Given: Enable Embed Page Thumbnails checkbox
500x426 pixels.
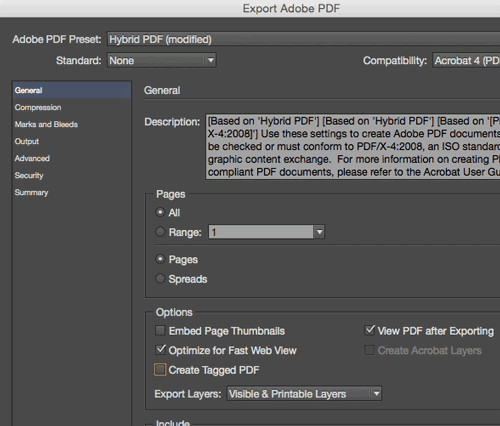Looking at the screenshot, I should (x=160, y=331).
